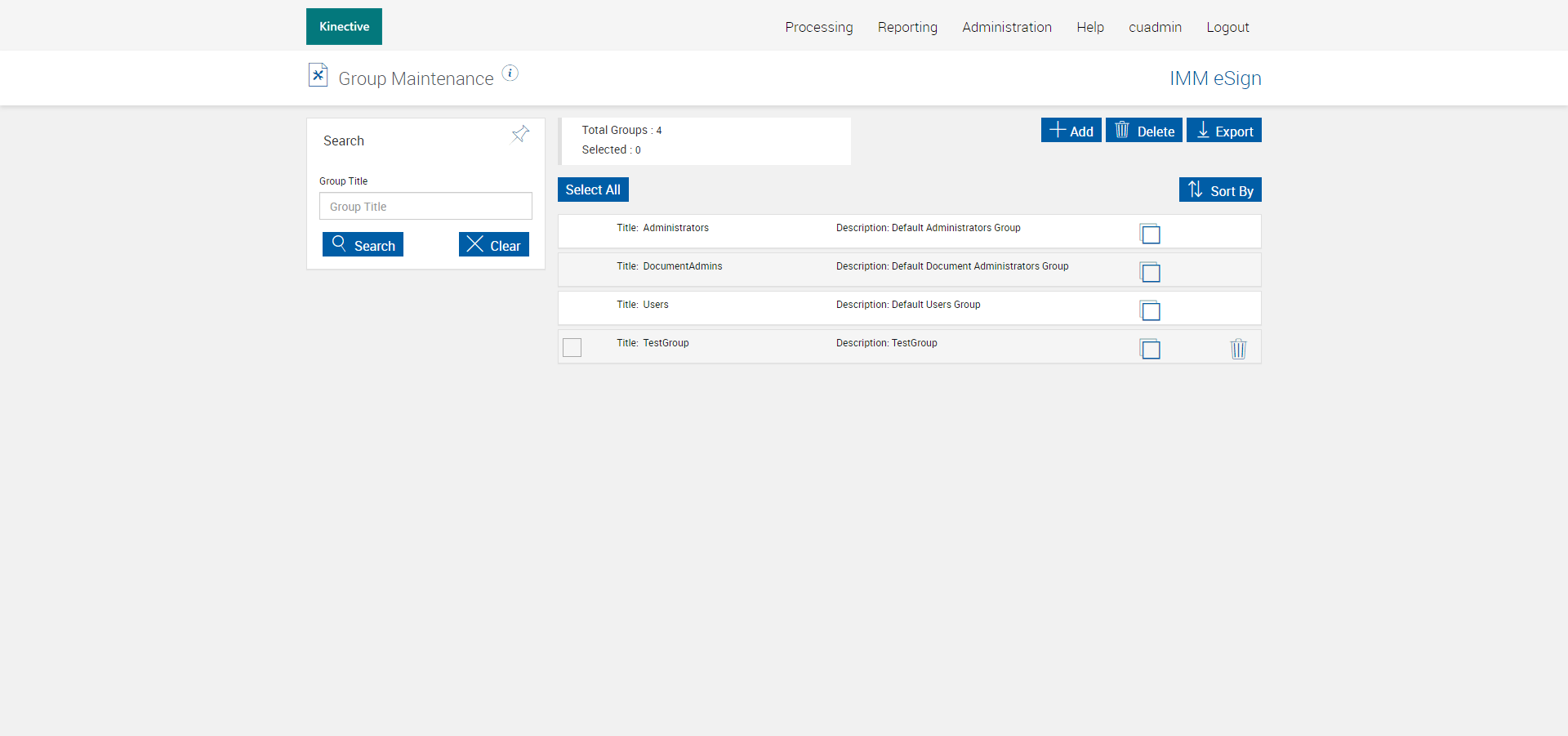Click the IMM eSign heading
This screenshot has width=1568, height=736.
(1215, 78)
